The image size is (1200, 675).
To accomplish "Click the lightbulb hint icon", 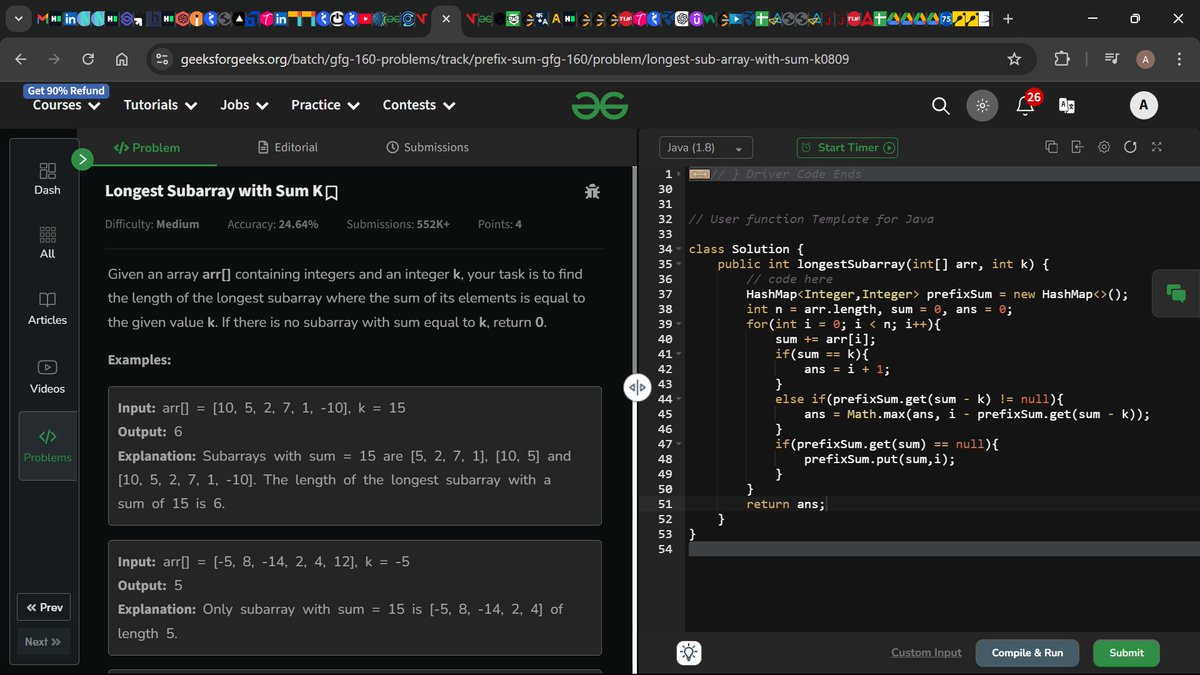I will pos(689,652).
